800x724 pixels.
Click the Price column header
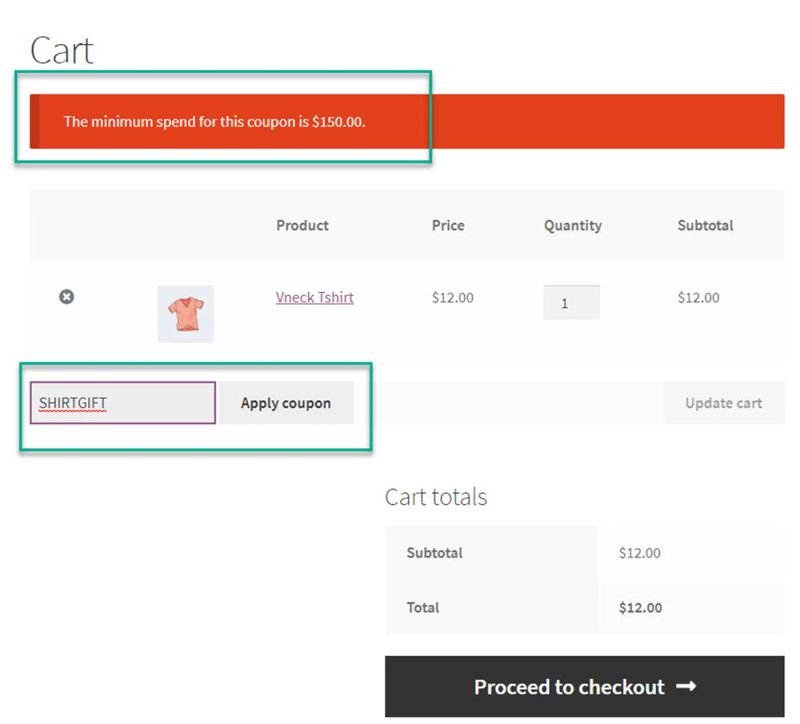pos(448,225)
